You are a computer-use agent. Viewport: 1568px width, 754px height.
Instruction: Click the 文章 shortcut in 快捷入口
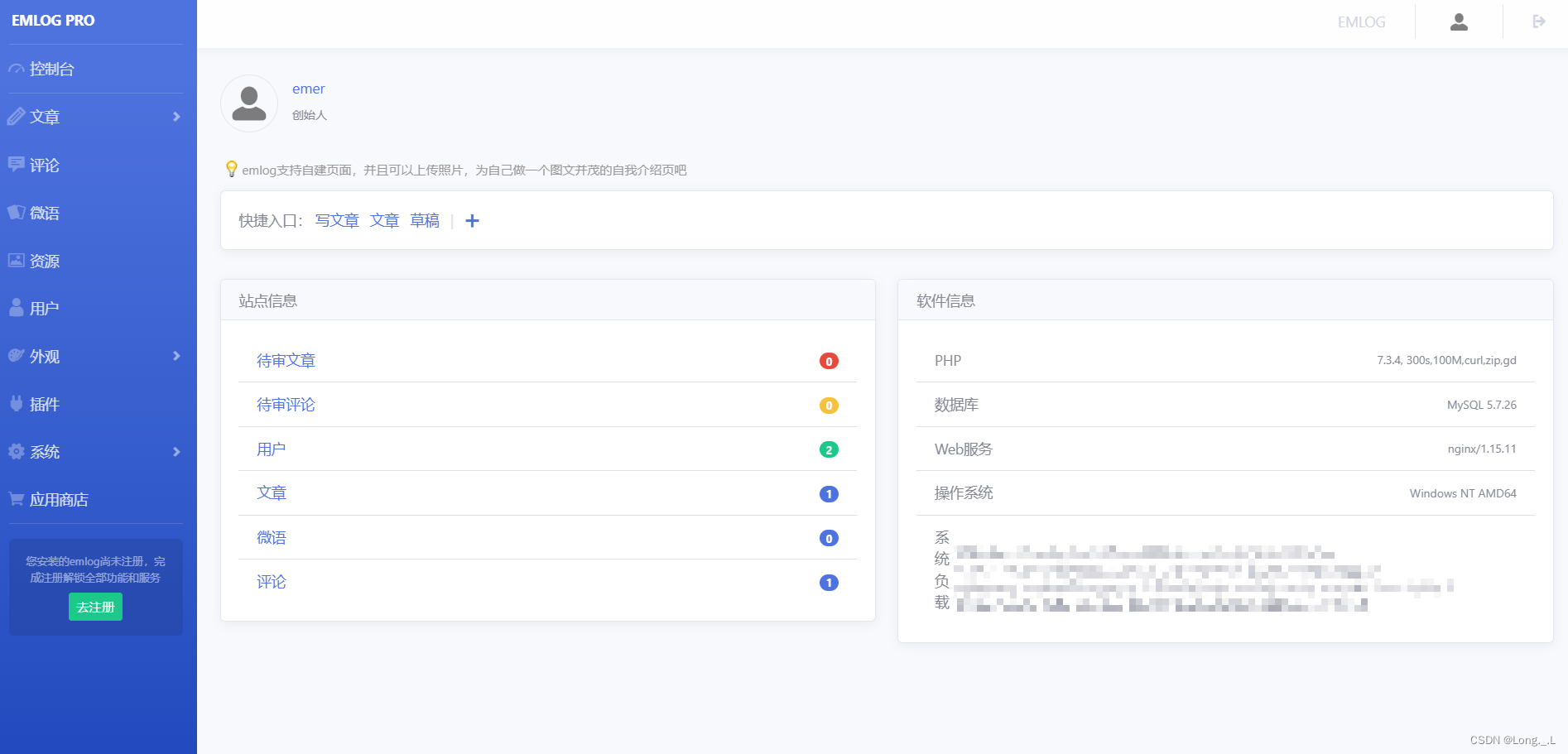[384, 221]
